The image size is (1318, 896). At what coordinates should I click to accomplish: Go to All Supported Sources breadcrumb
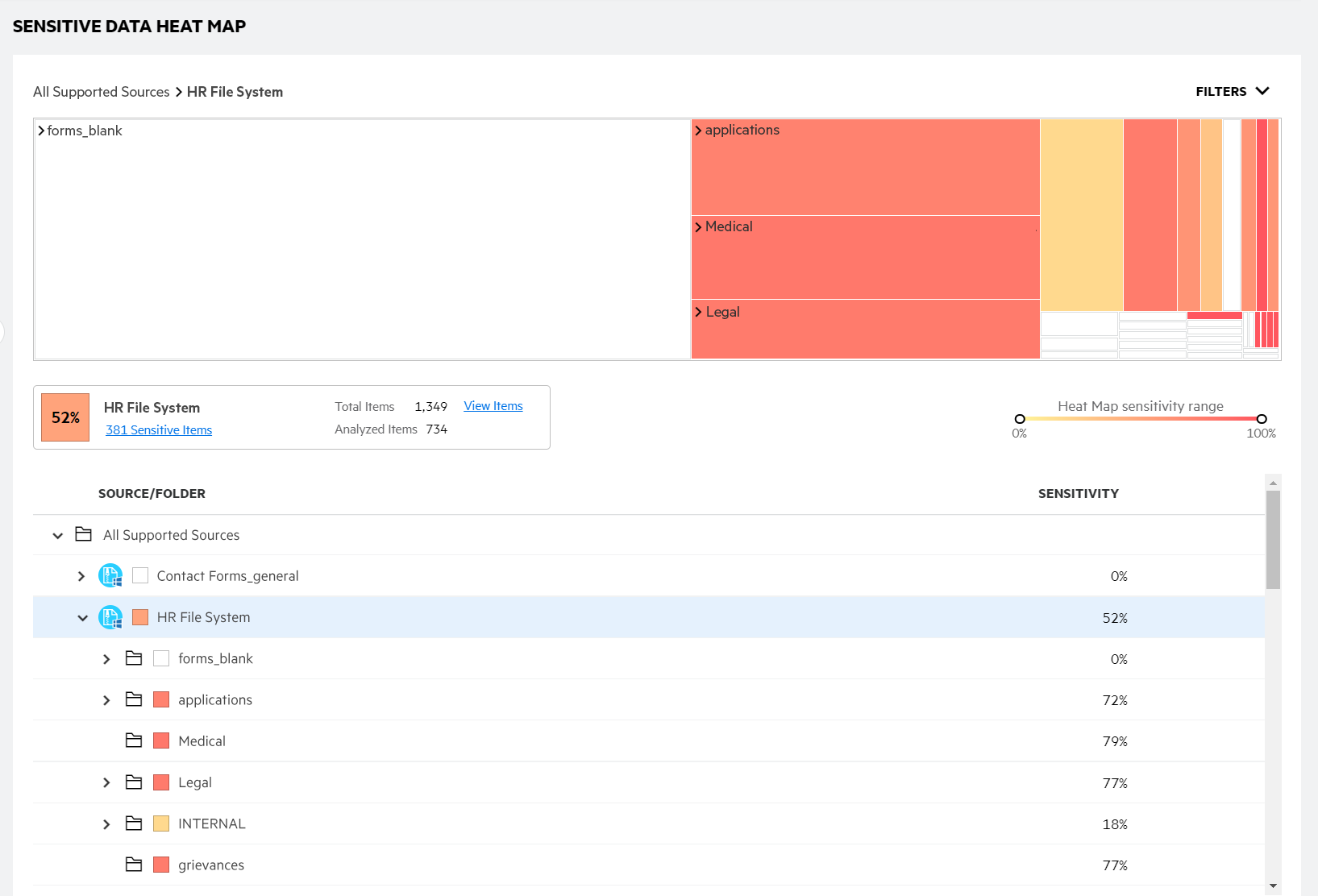102,92
